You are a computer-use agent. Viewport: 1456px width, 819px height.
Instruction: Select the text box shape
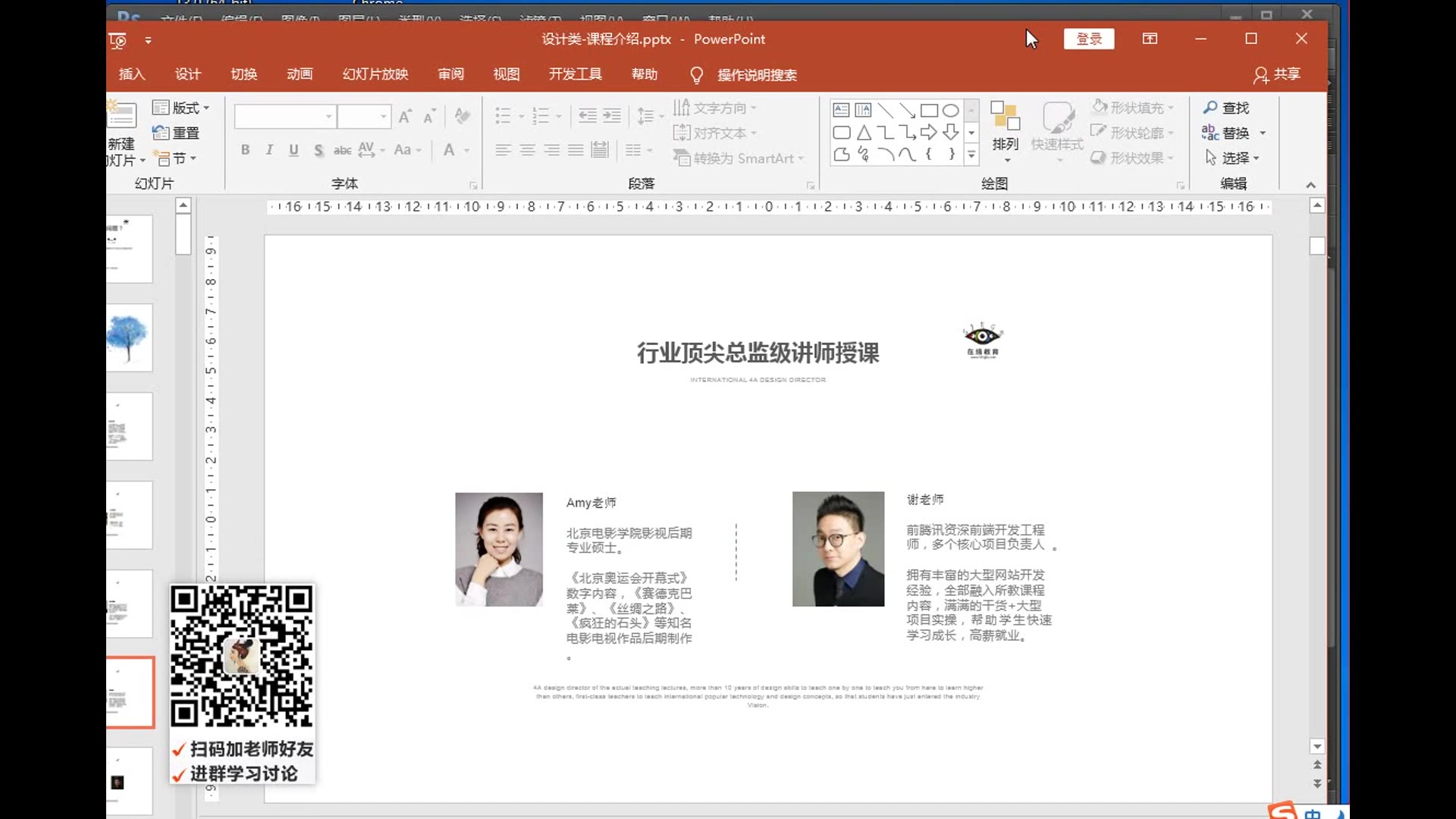coord(841,111)
